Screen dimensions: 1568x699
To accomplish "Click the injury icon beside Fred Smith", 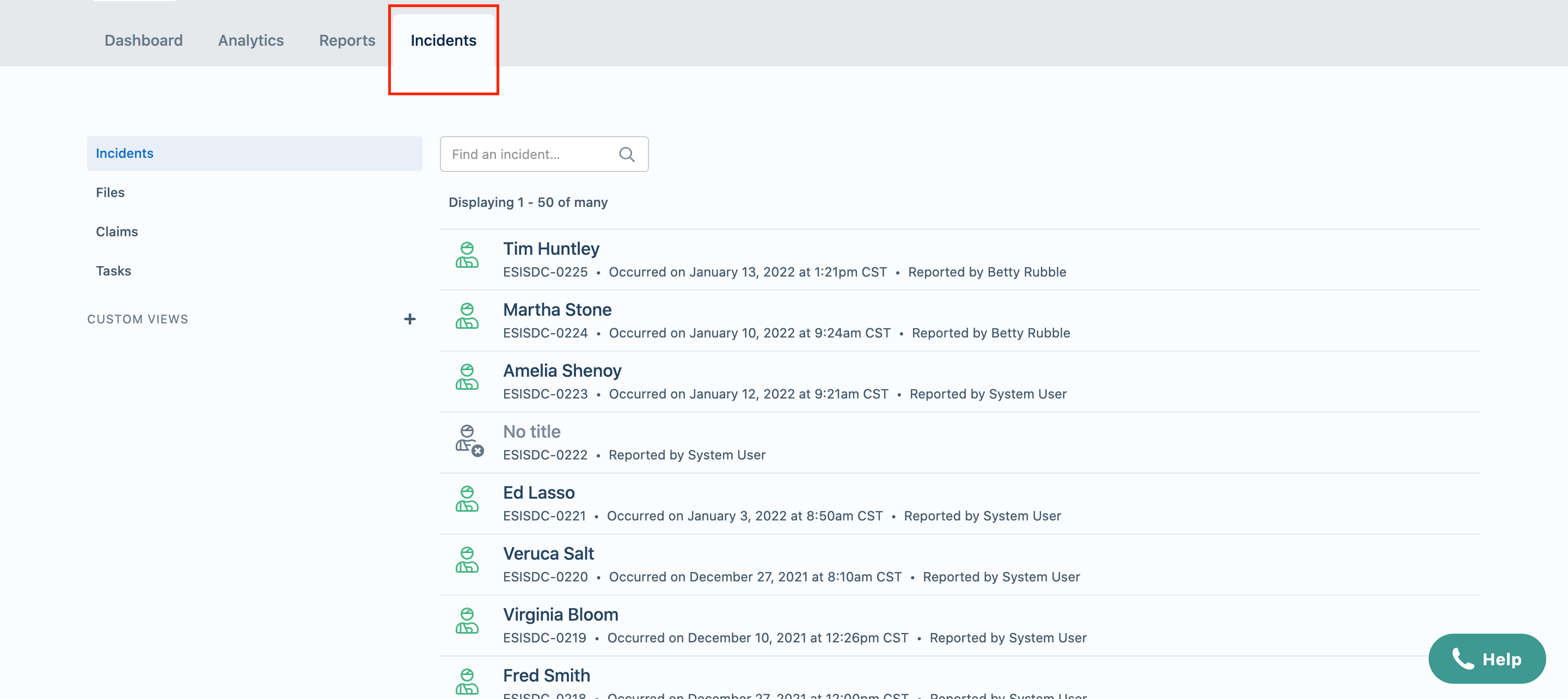I will [467, 682].
